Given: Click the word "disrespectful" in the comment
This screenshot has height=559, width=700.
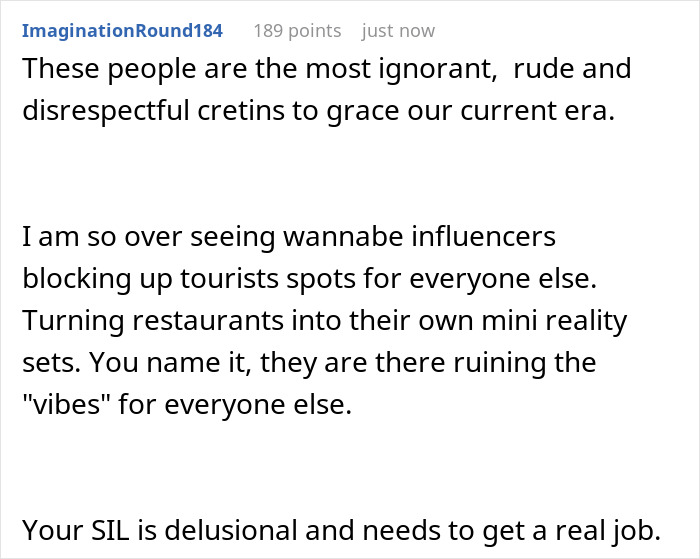Looking at the screenshot, I should (x=106, y=110).
